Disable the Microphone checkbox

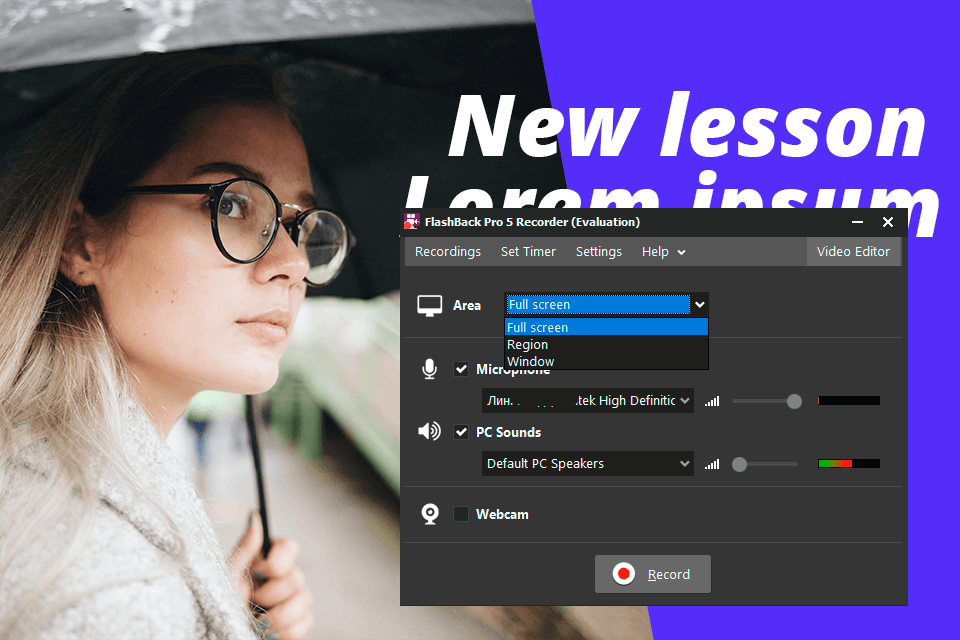point(461,369)
